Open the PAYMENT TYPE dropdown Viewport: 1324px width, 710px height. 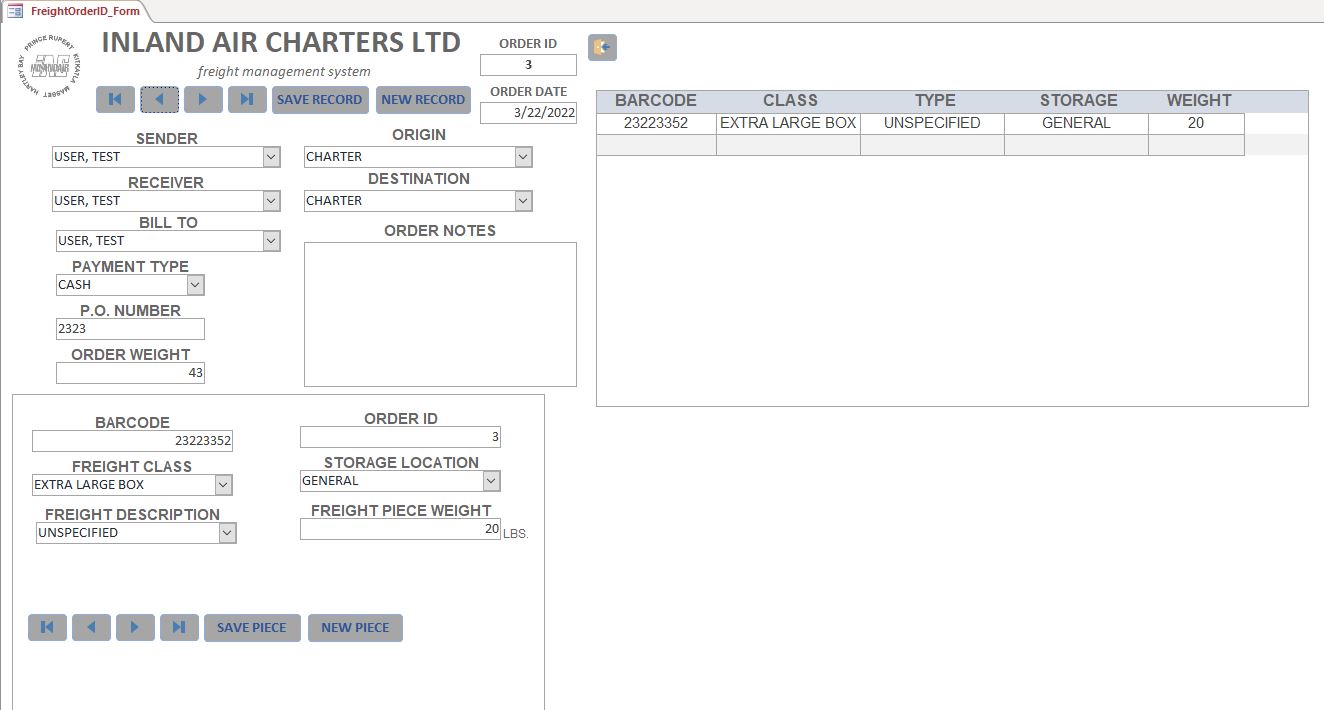pos(195,285)
